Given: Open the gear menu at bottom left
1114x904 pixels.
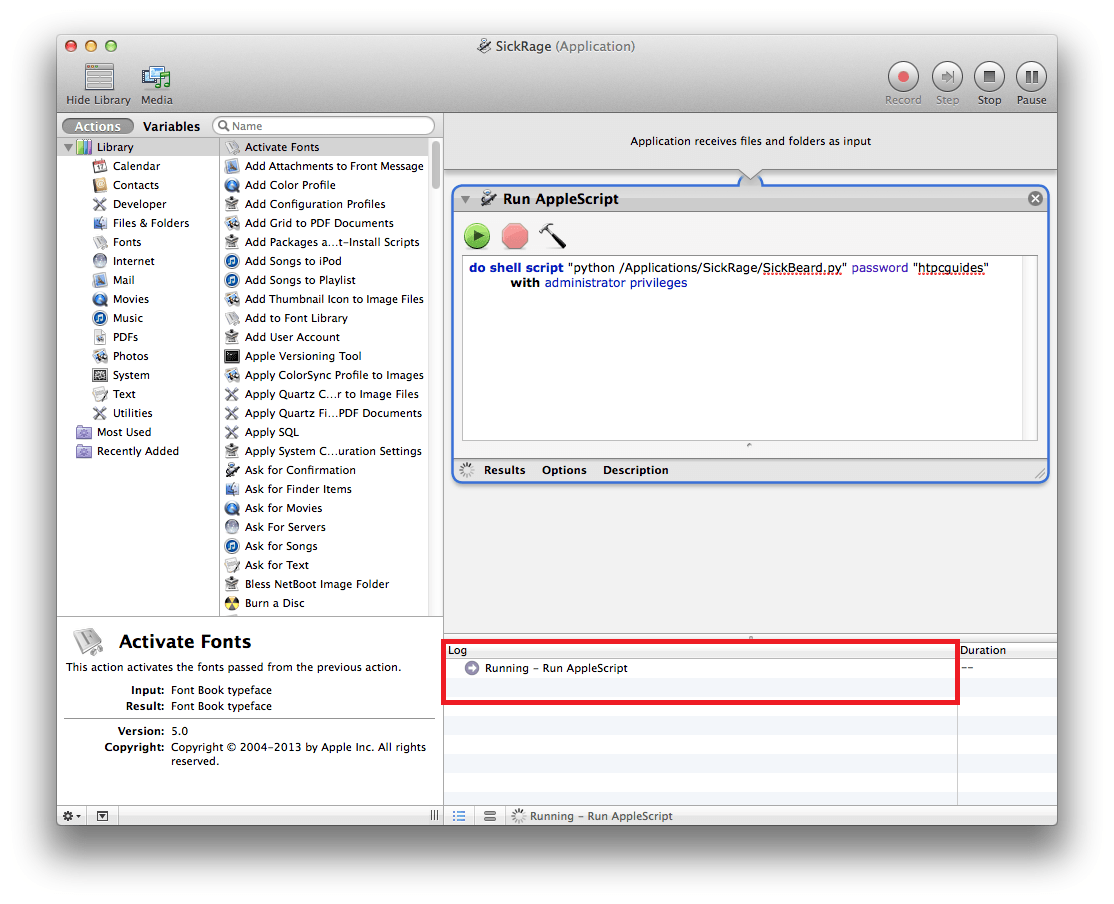Looking at the screenshot, I should coord(72,816).
